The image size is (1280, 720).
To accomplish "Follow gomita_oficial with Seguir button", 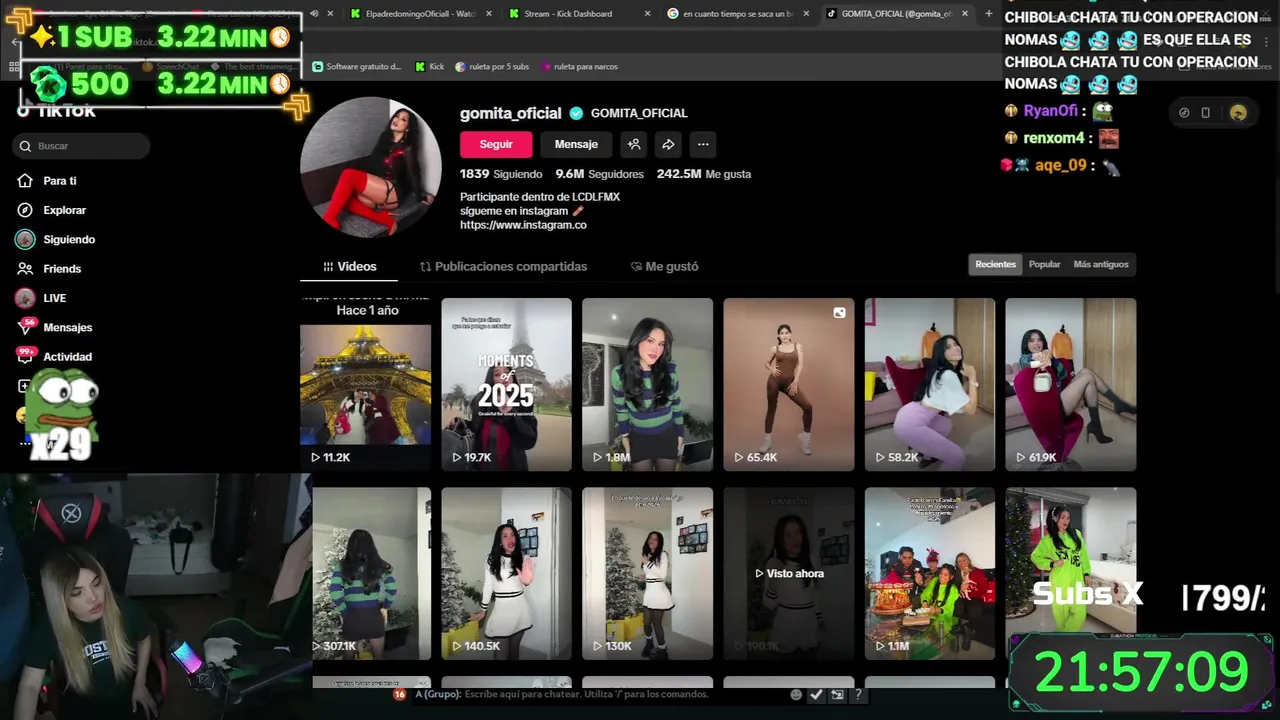I will [x=496, y=144].
